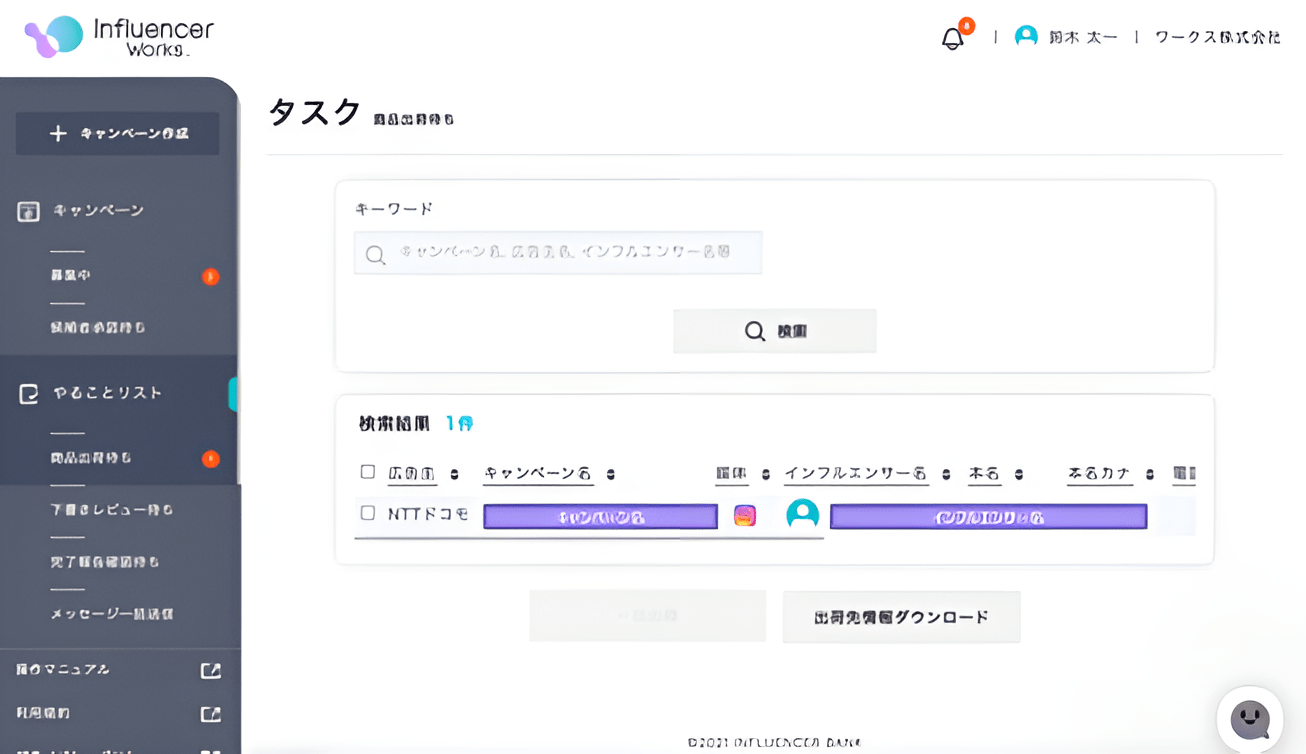Screen dimensions: 1306x754
Task: Open キャンペーン in the sidebar
Action: (x=98, y=211)
